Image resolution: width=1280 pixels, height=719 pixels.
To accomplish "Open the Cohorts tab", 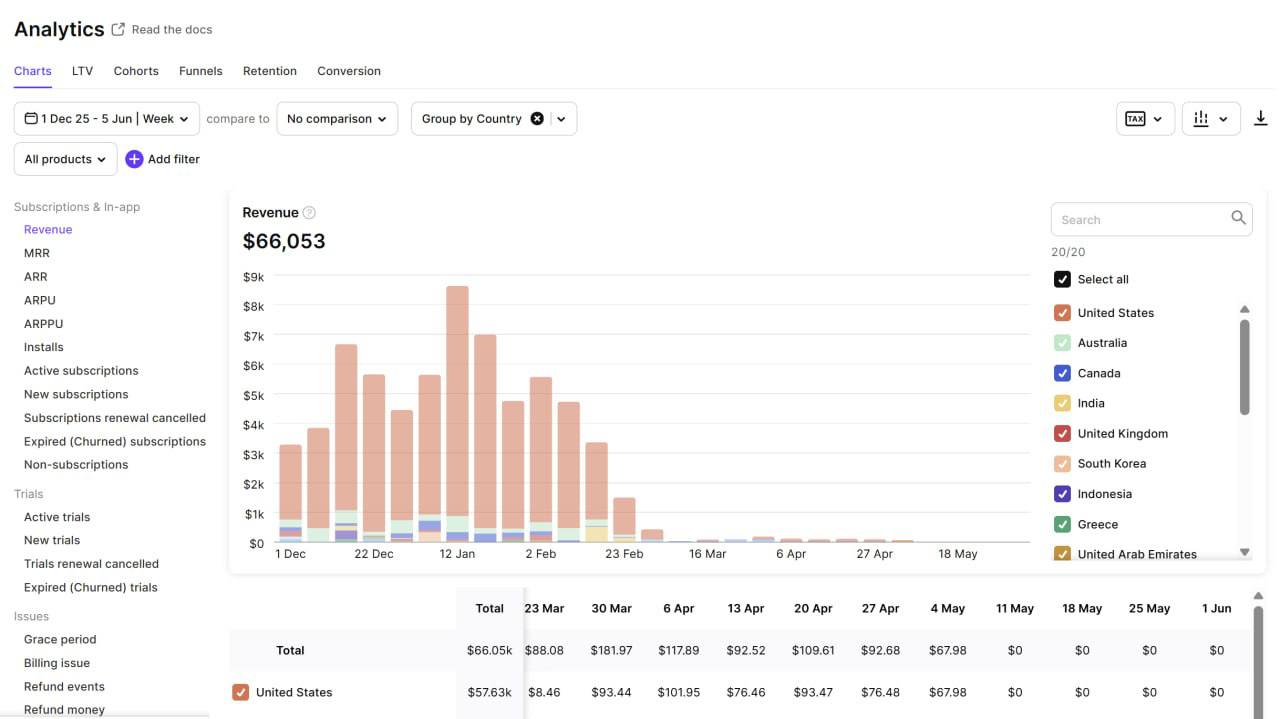I will pyautogui.click(x=136, y=71).
